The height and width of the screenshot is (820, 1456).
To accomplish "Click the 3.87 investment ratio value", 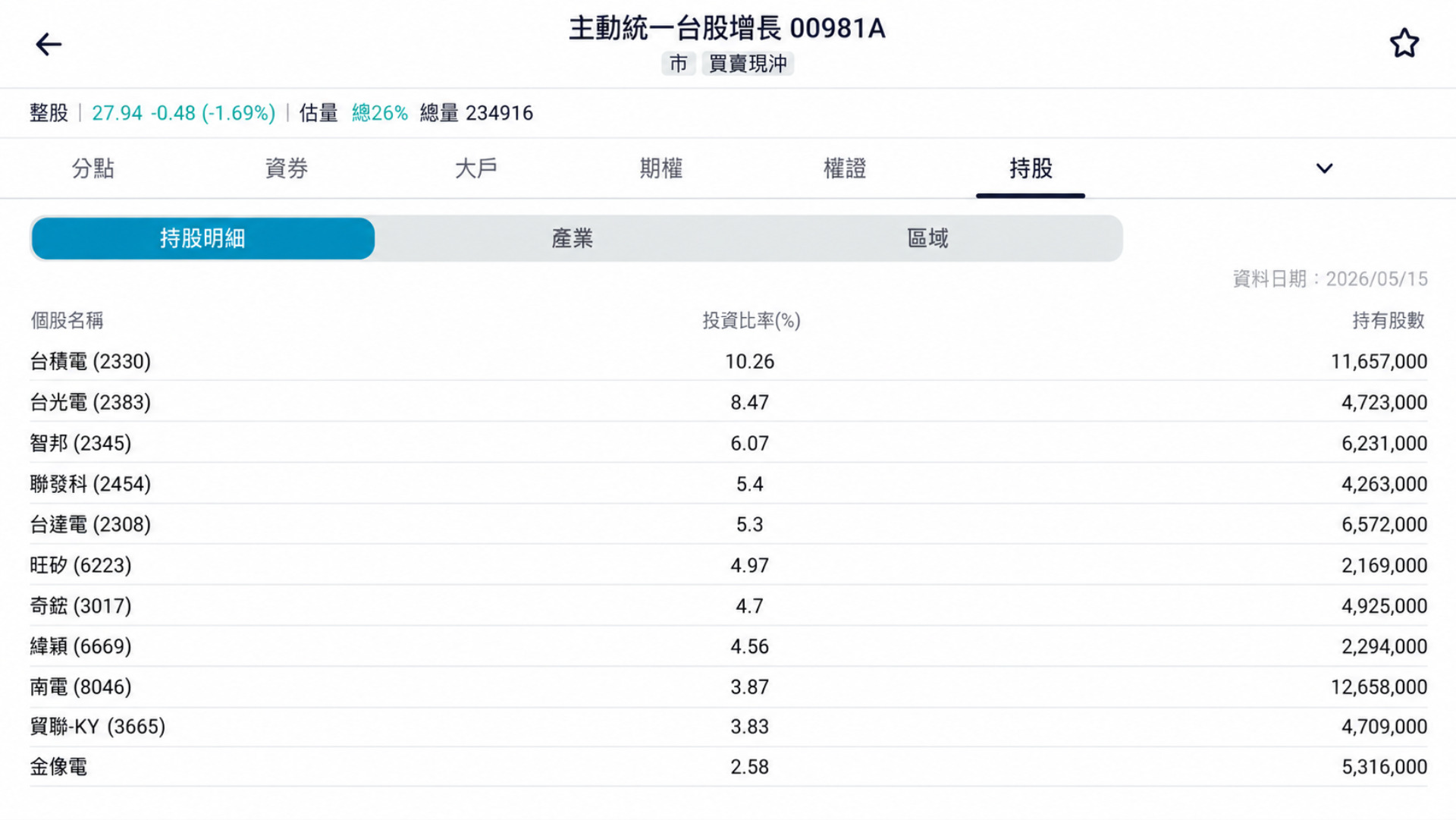I will pyautogui.click(x=750, y=687).
